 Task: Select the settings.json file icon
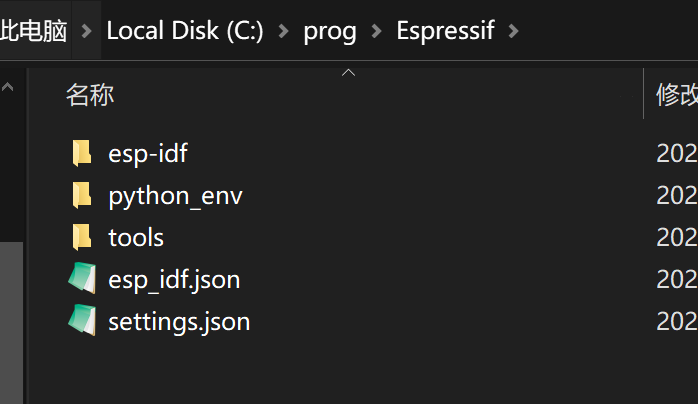[82, 321]
